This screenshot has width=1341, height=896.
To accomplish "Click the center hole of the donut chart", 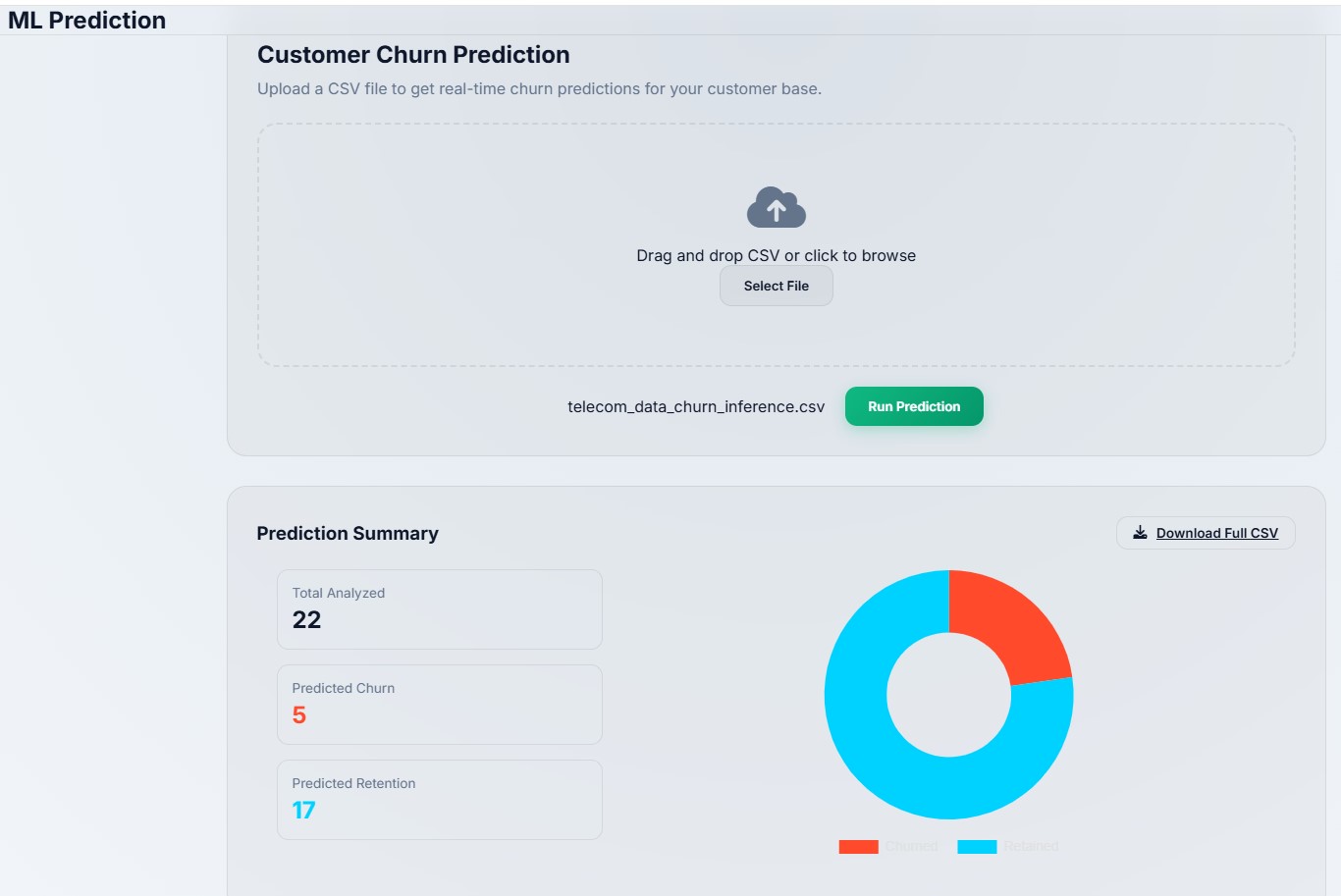I will (x=948, y=695).
